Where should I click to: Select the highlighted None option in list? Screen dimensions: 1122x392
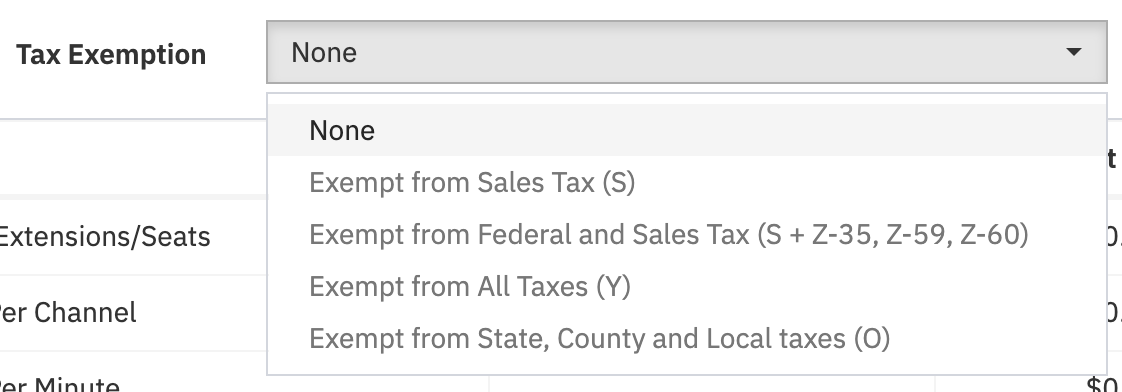tap(687, 130)
